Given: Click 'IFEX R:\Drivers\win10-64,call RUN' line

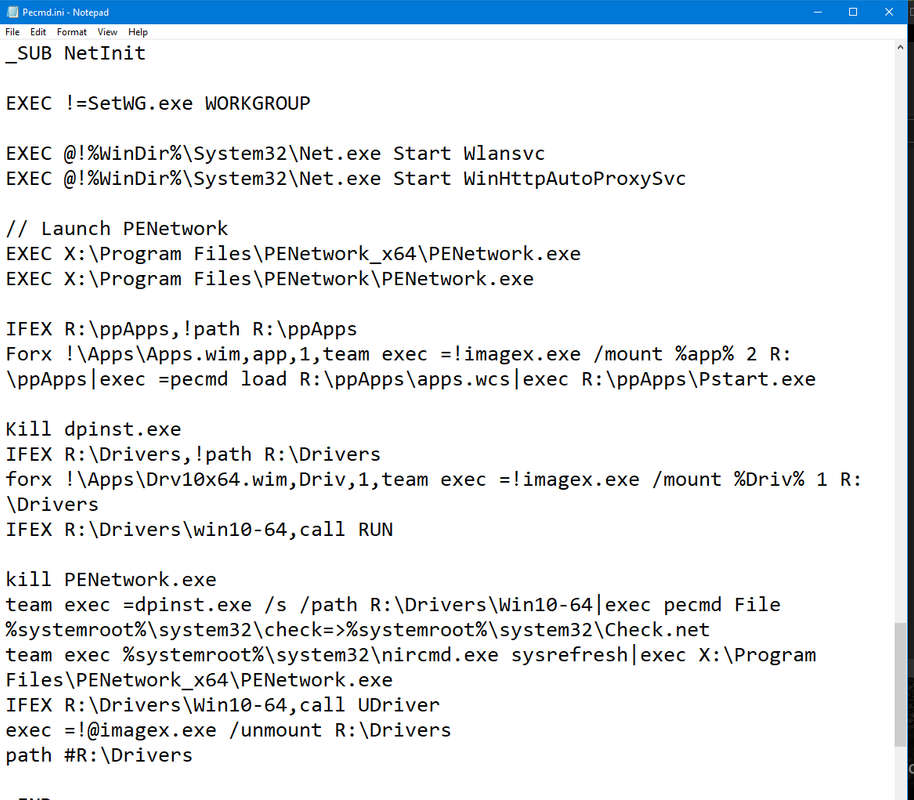Looking at the screenshot, I should point(199,530).
